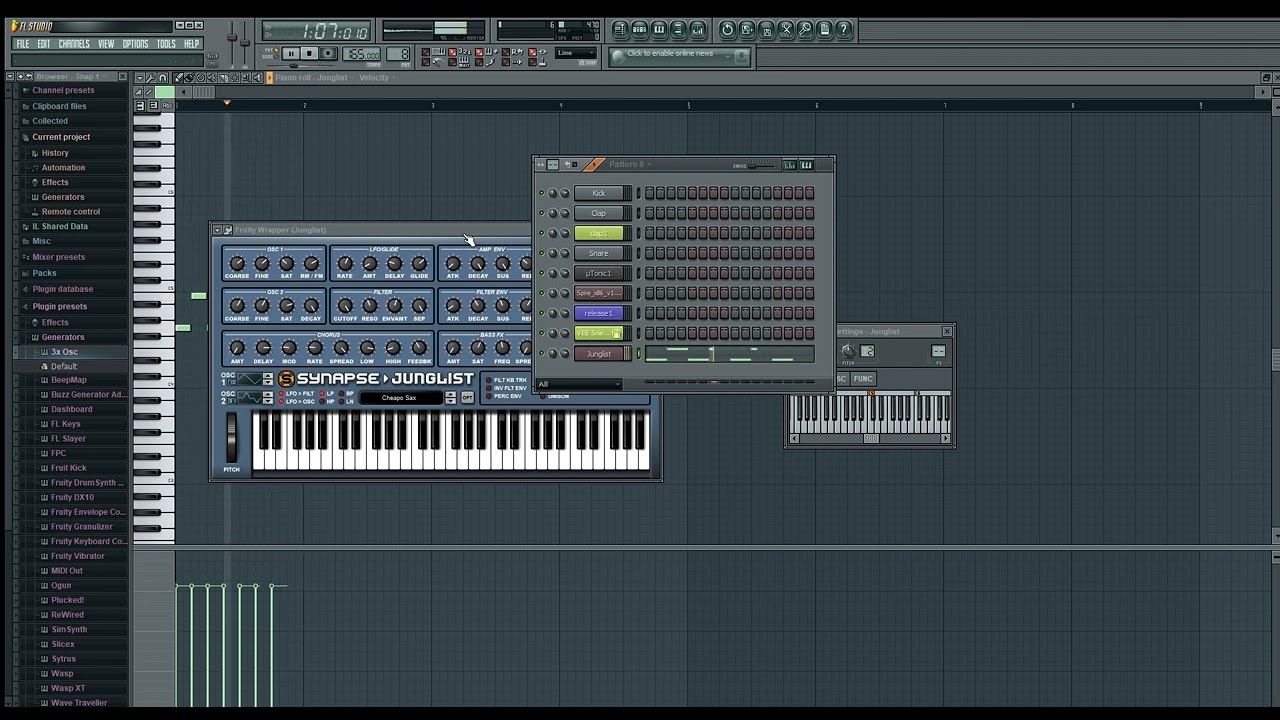Screen dimensions: 1280x720
Task: Toggle the µTonic1 channel mute LED
Action: pos(541,273)
